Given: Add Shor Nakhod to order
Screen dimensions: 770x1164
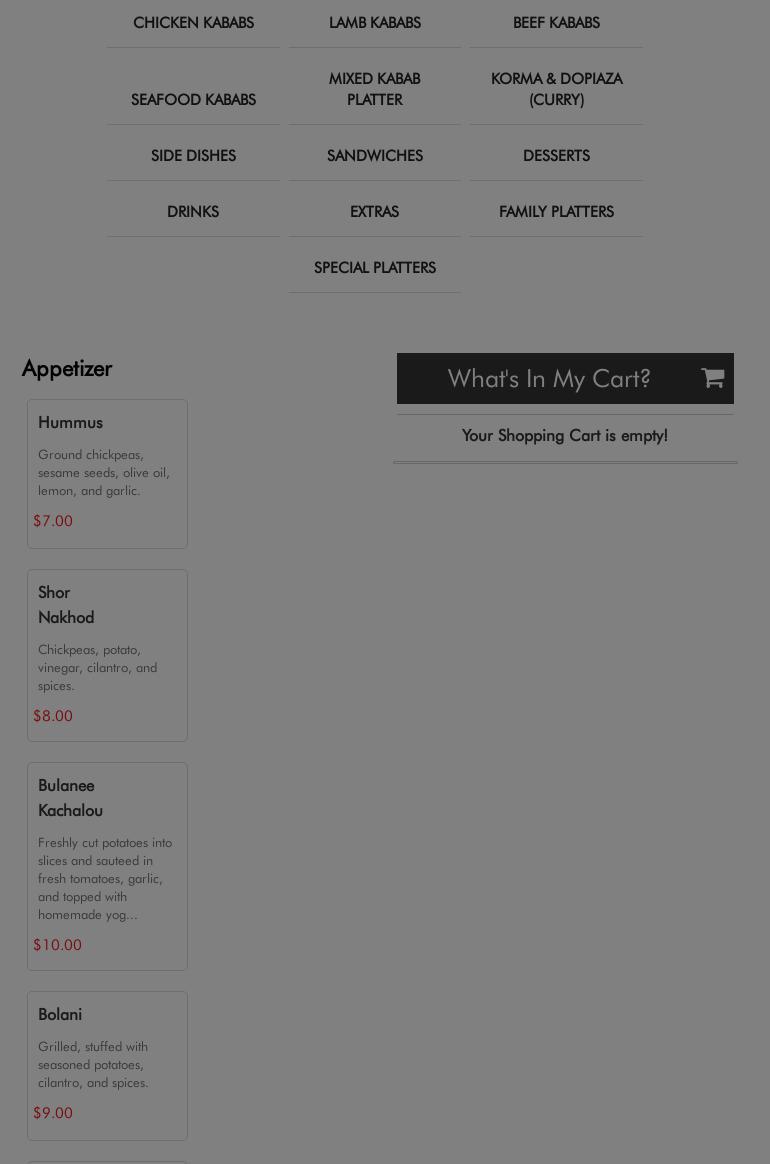Looking at the screenshot, I should 107,655.
